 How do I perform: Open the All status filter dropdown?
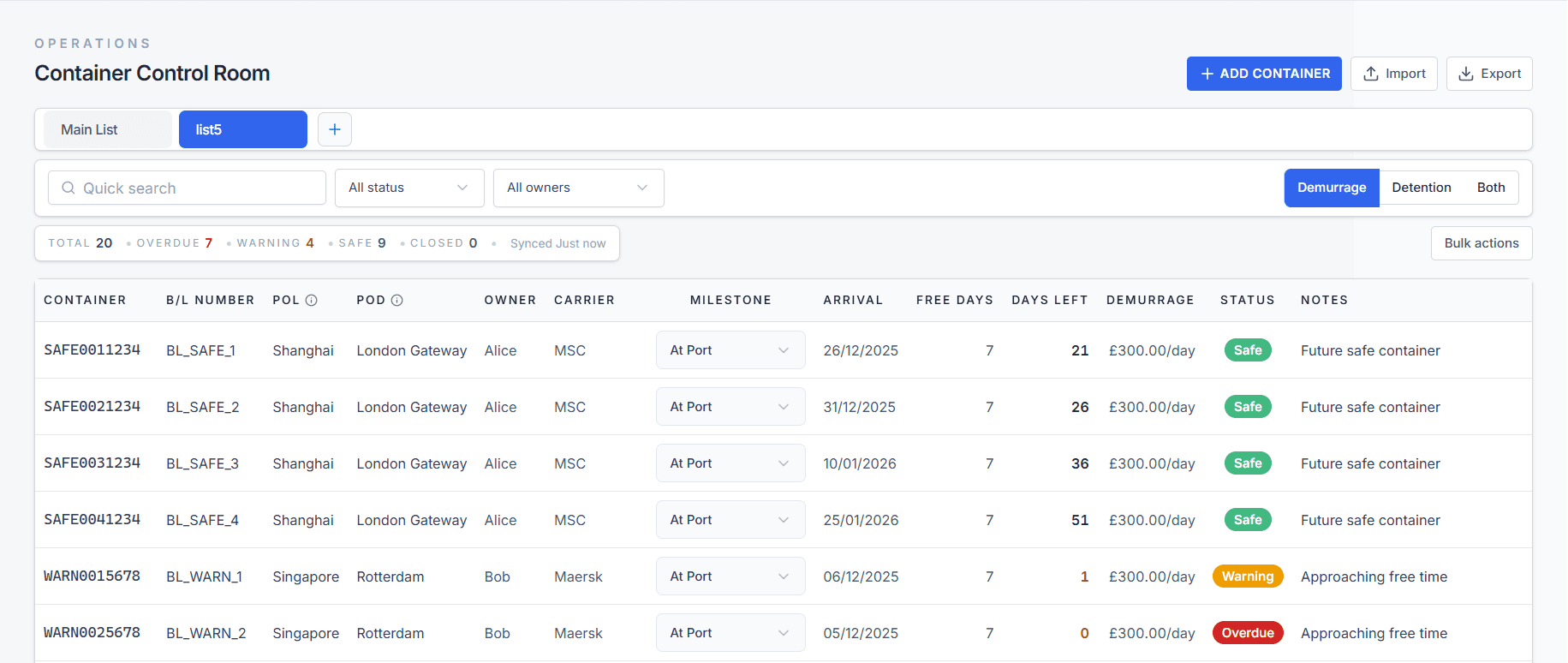[408, 188]
